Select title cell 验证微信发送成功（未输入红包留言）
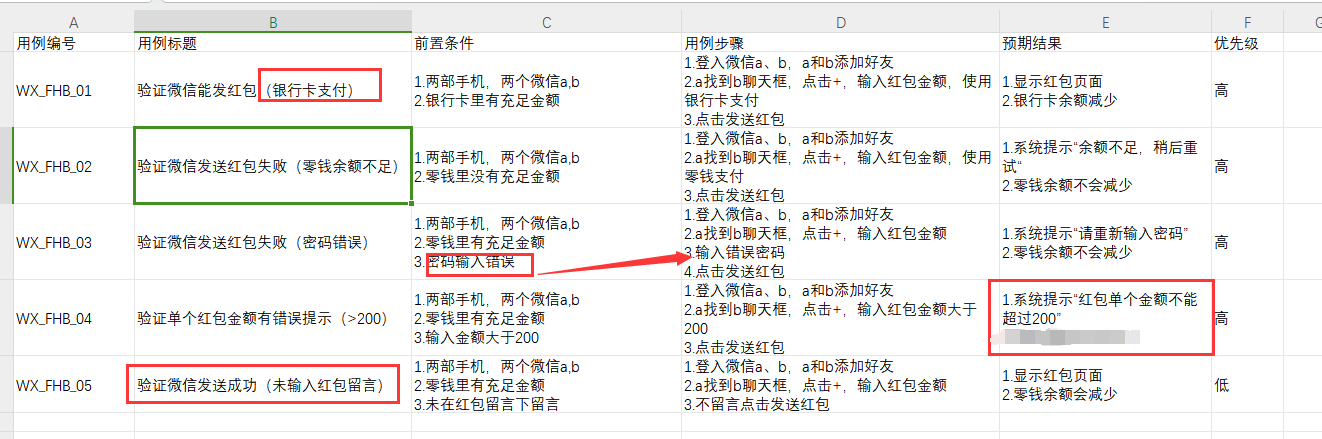The width and height of the screenshot is (1322, 439). point(273,385)
